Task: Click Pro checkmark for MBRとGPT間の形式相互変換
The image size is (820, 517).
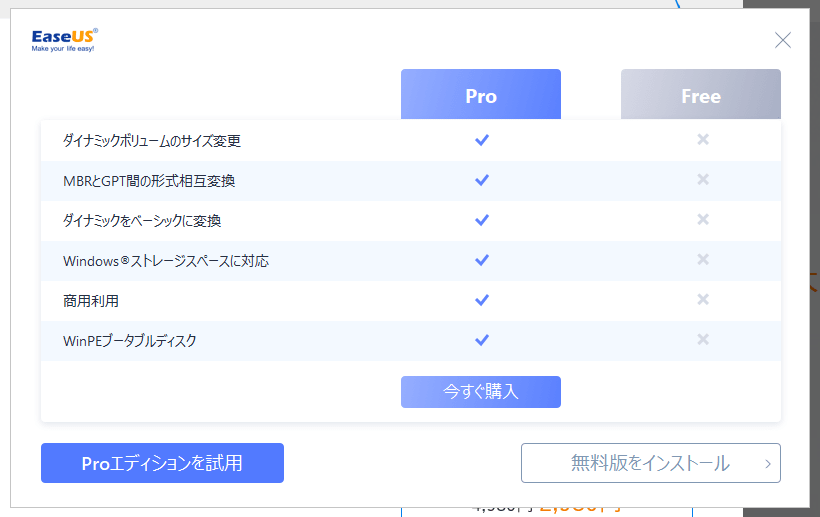Action: tap(482, 180)
